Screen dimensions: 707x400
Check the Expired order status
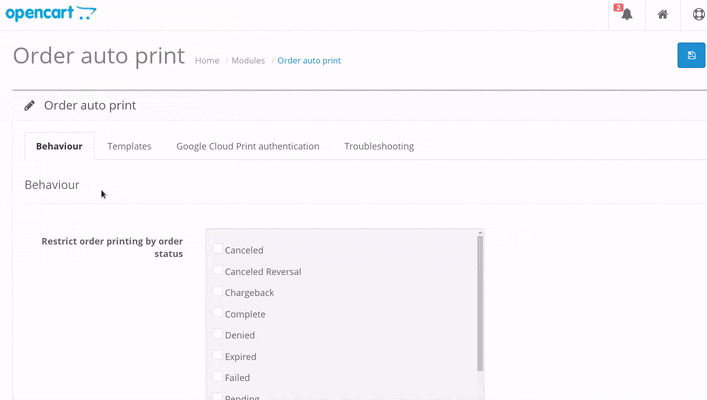[217, 355]
